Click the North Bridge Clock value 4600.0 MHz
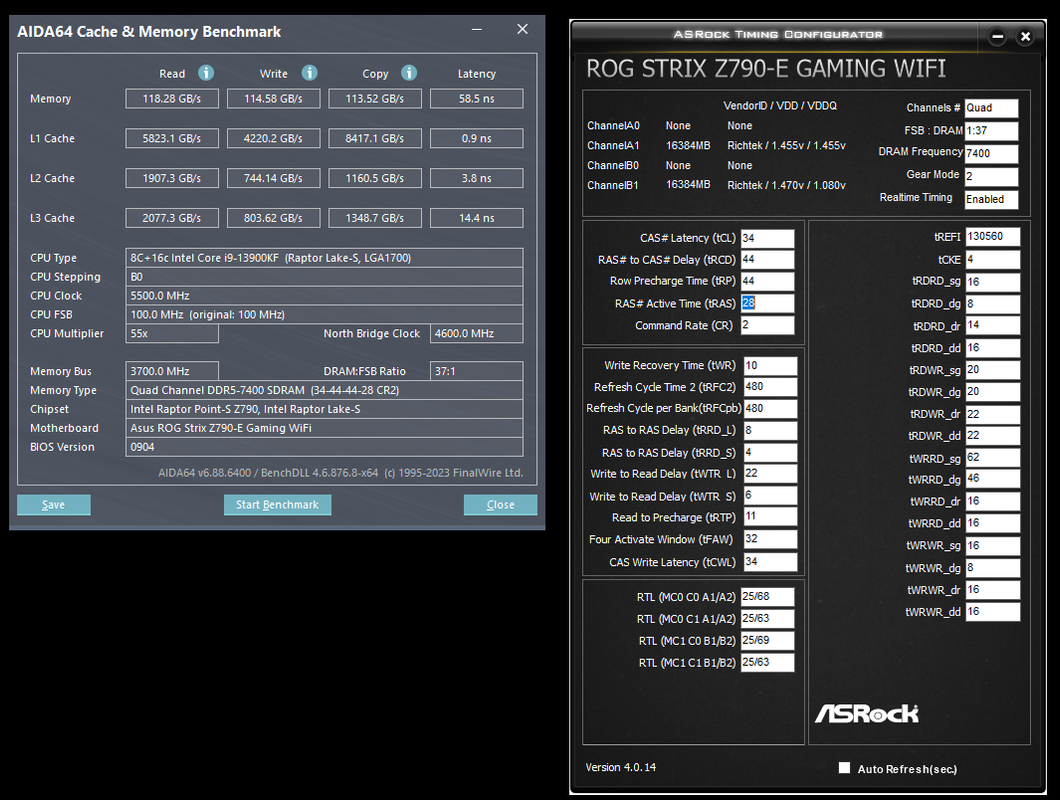The width and height of the screenshot is (1060, 800). tap(477, 333)
